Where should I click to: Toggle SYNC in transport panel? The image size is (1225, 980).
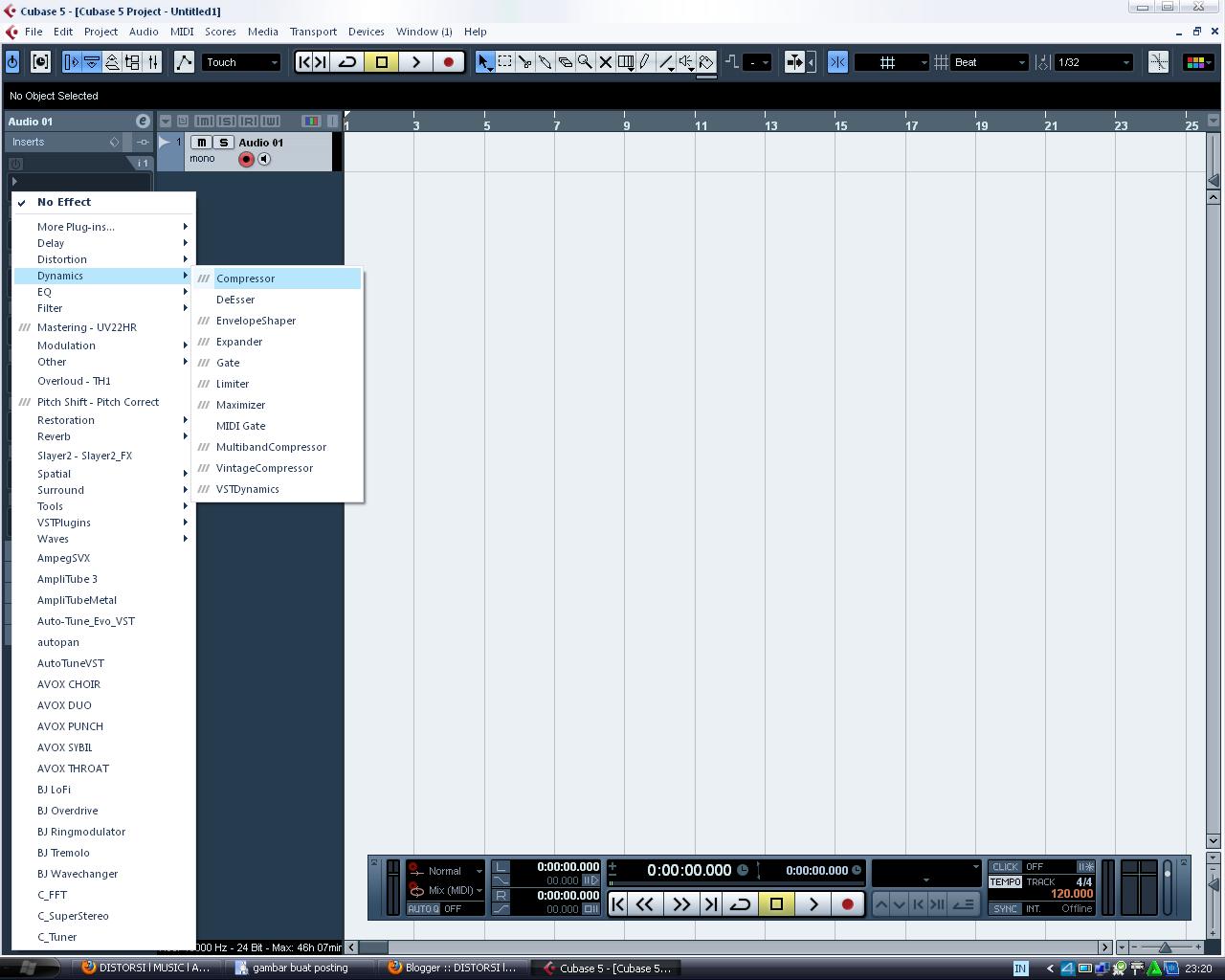1005,908
